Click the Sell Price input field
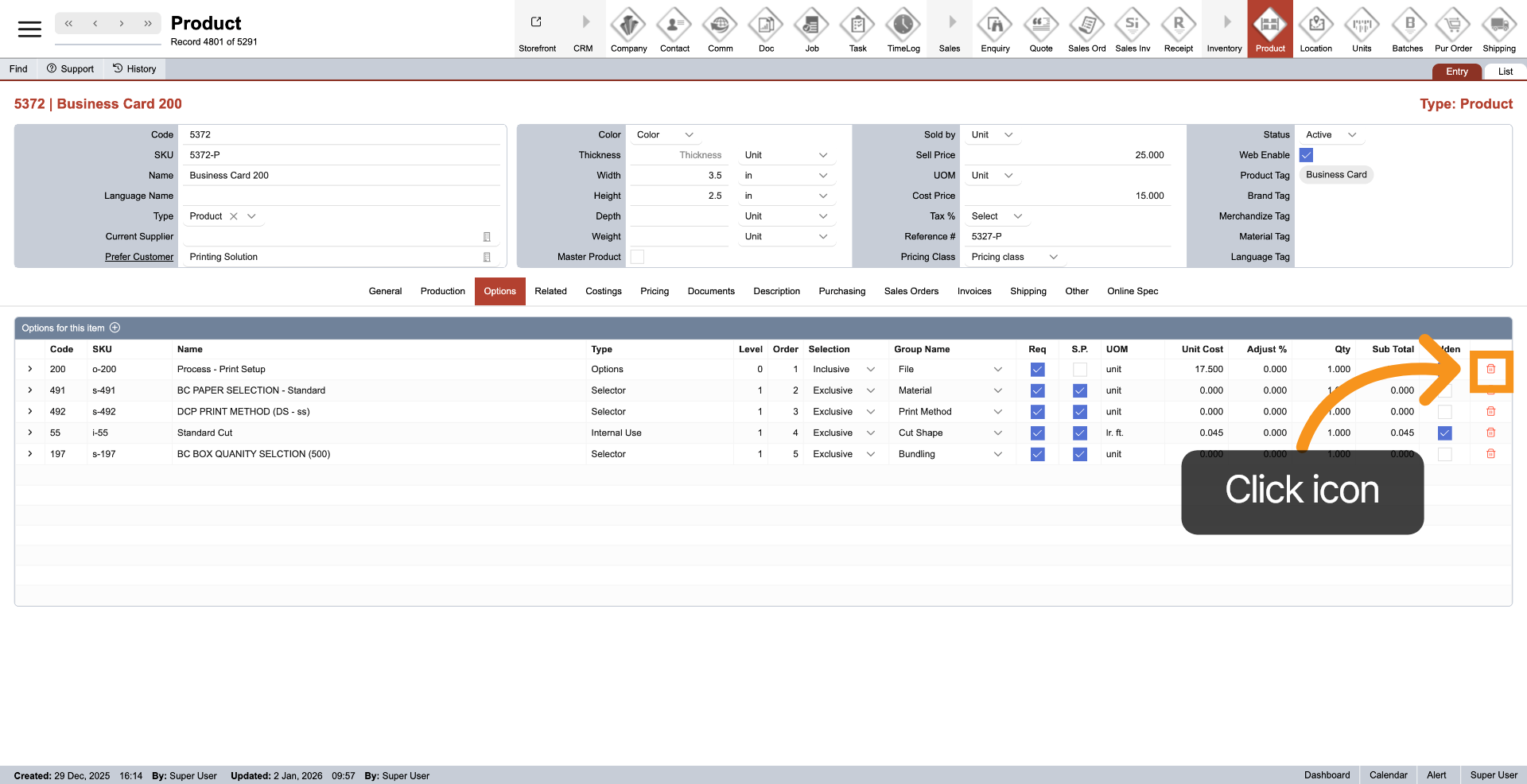Image resolution: width=1527 pixels, height=784 pixels. click(1067, 155)
